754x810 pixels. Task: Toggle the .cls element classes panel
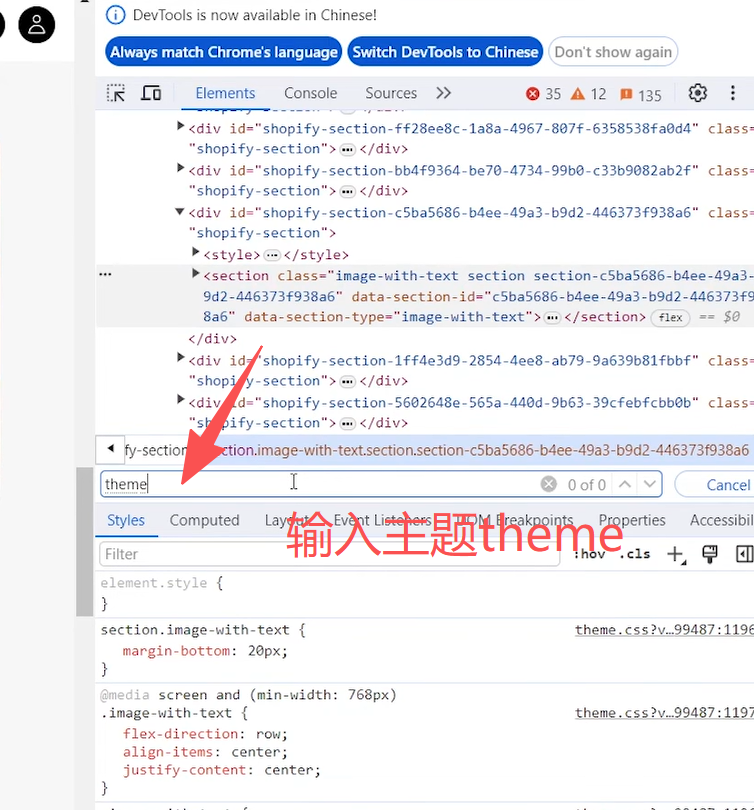pyautogui.click(x=634, y=554)
